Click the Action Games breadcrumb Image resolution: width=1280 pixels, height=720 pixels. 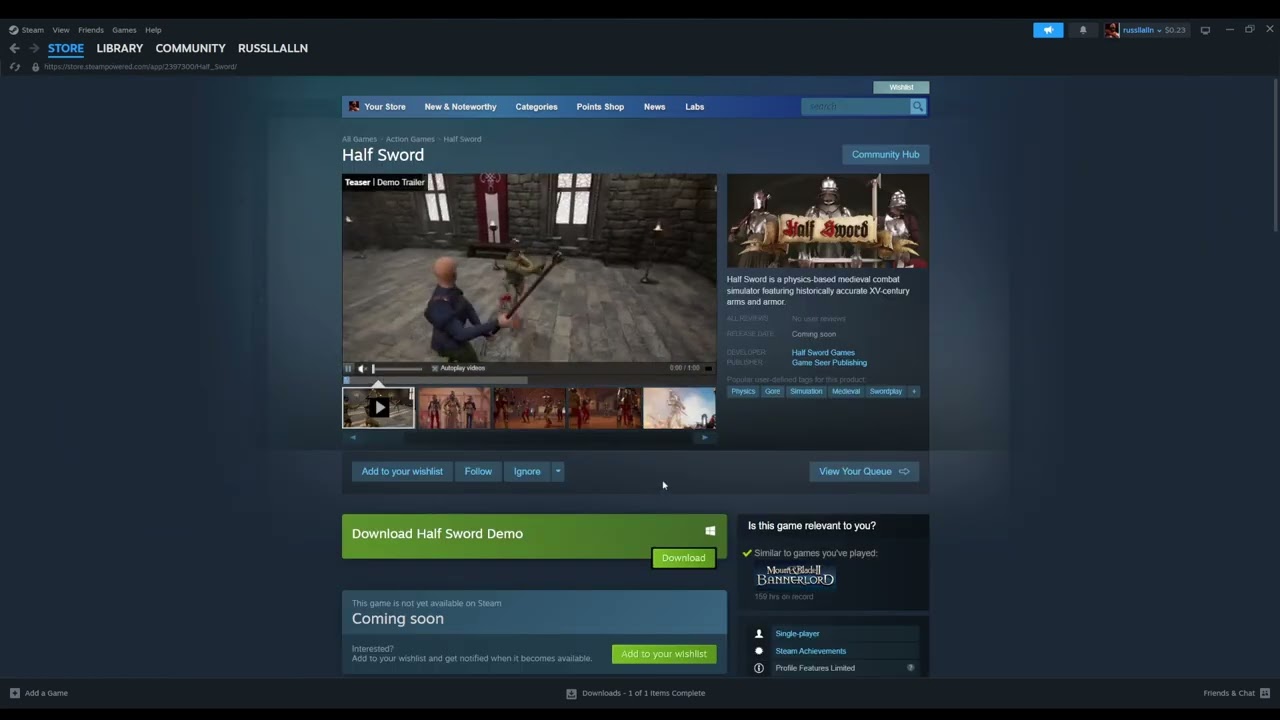(x=410, y=139)
